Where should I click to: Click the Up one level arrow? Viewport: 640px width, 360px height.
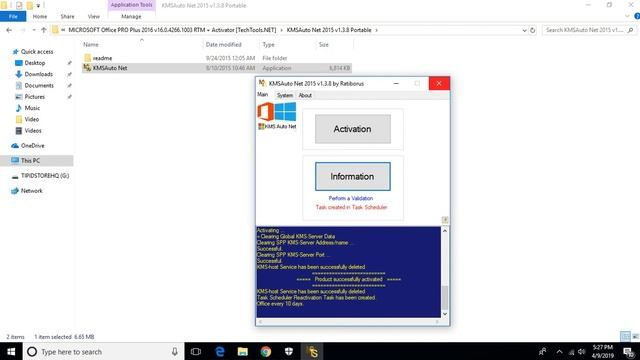click(44, 30)
